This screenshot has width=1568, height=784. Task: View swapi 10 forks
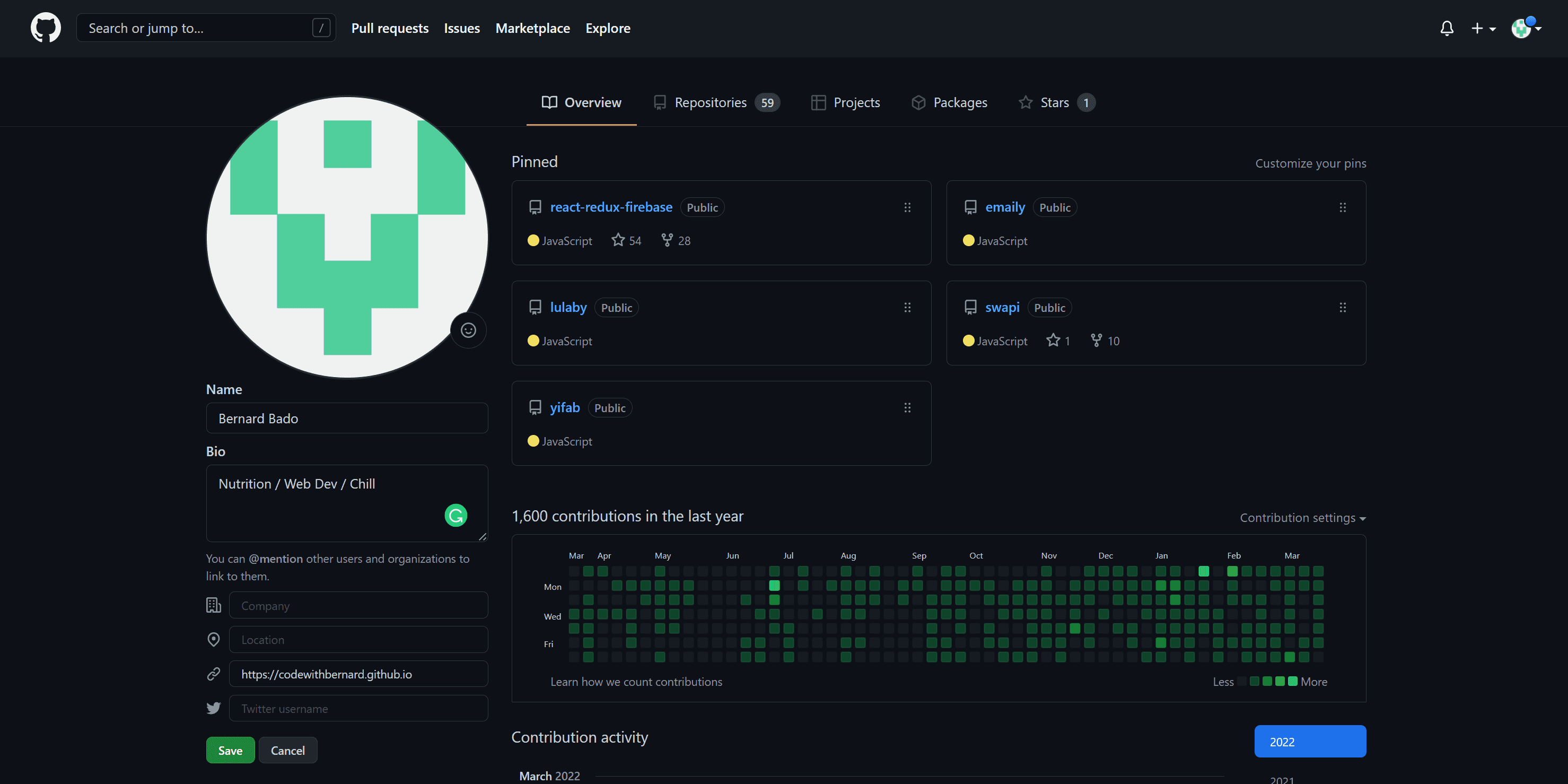[1106, 341]
